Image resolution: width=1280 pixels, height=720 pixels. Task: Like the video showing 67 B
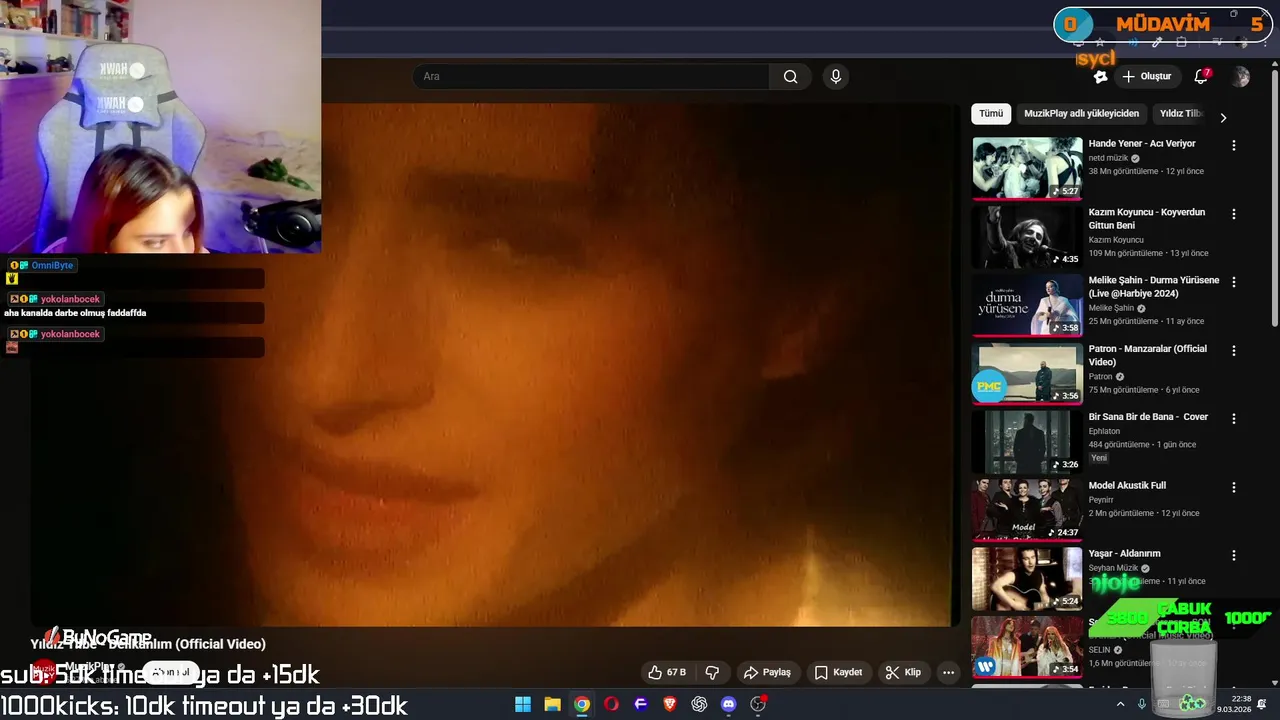667,672
